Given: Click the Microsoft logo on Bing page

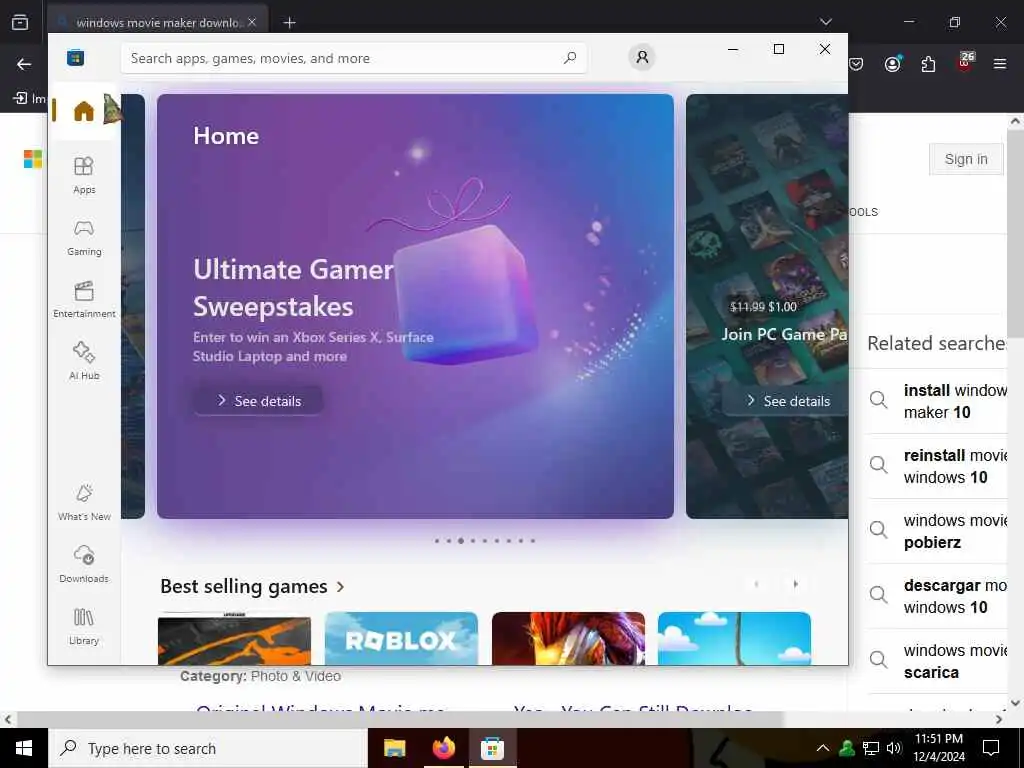Looking at the screenshot, I should [33, 159].
